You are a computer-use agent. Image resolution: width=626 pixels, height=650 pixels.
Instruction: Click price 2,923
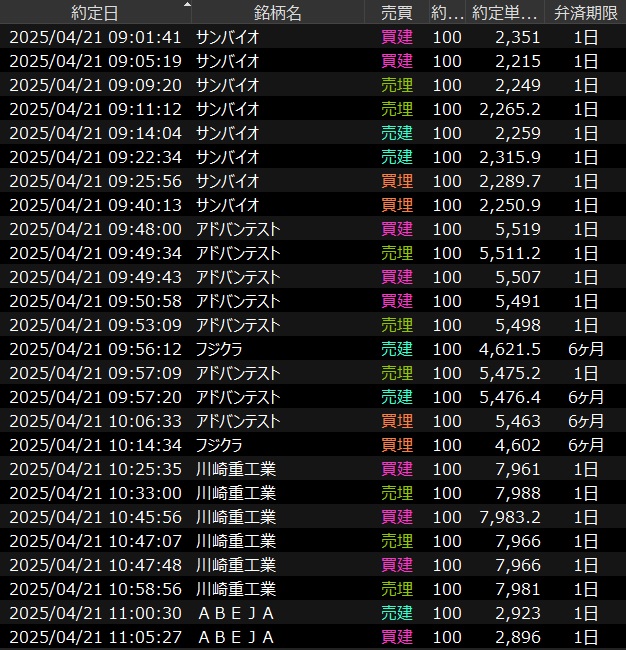point(518,614)
